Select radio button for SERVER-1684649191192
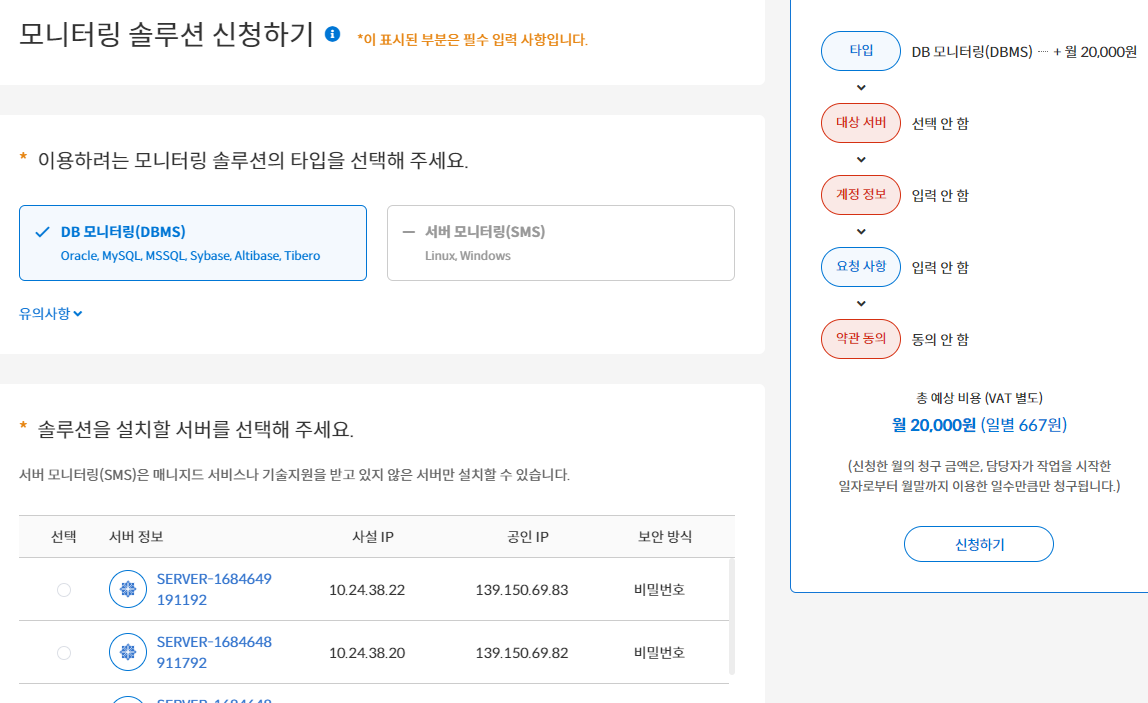 (x=64, y=589)
